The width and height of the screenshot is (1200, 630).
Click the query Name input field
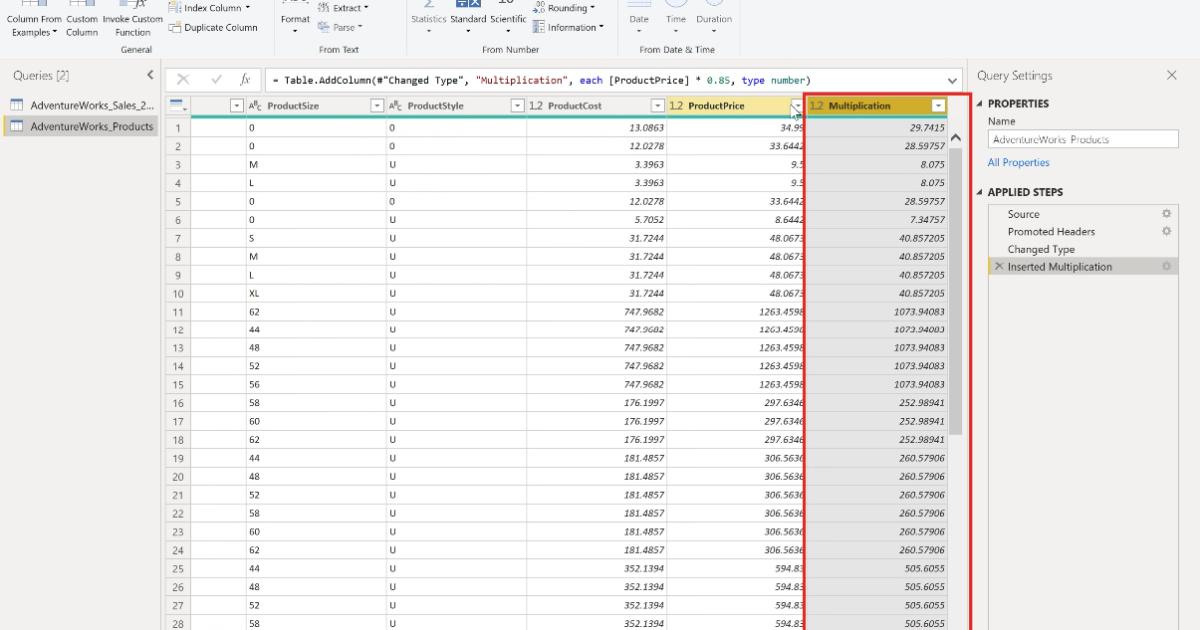coord(1084,139)
